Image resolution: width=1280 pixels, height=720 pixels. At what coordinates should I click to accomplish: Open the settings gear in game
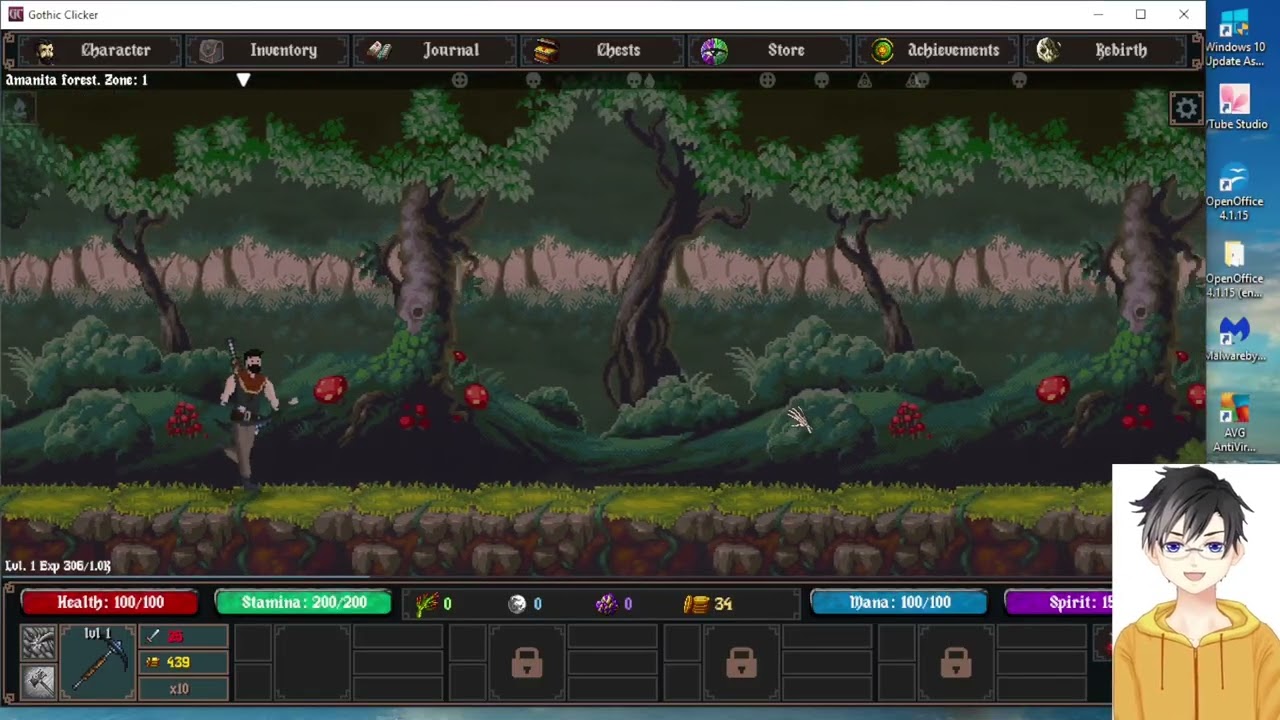1186,109
